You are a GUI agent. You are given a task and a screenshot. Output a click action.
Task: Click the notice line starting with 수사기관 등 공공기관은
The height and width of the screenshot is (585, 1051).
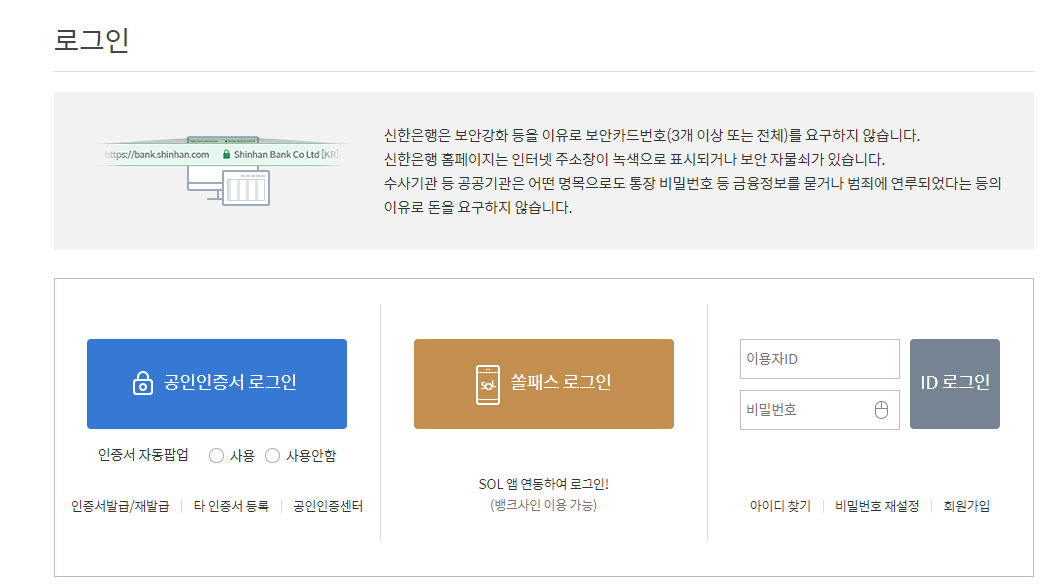click(x=692, y=184)
